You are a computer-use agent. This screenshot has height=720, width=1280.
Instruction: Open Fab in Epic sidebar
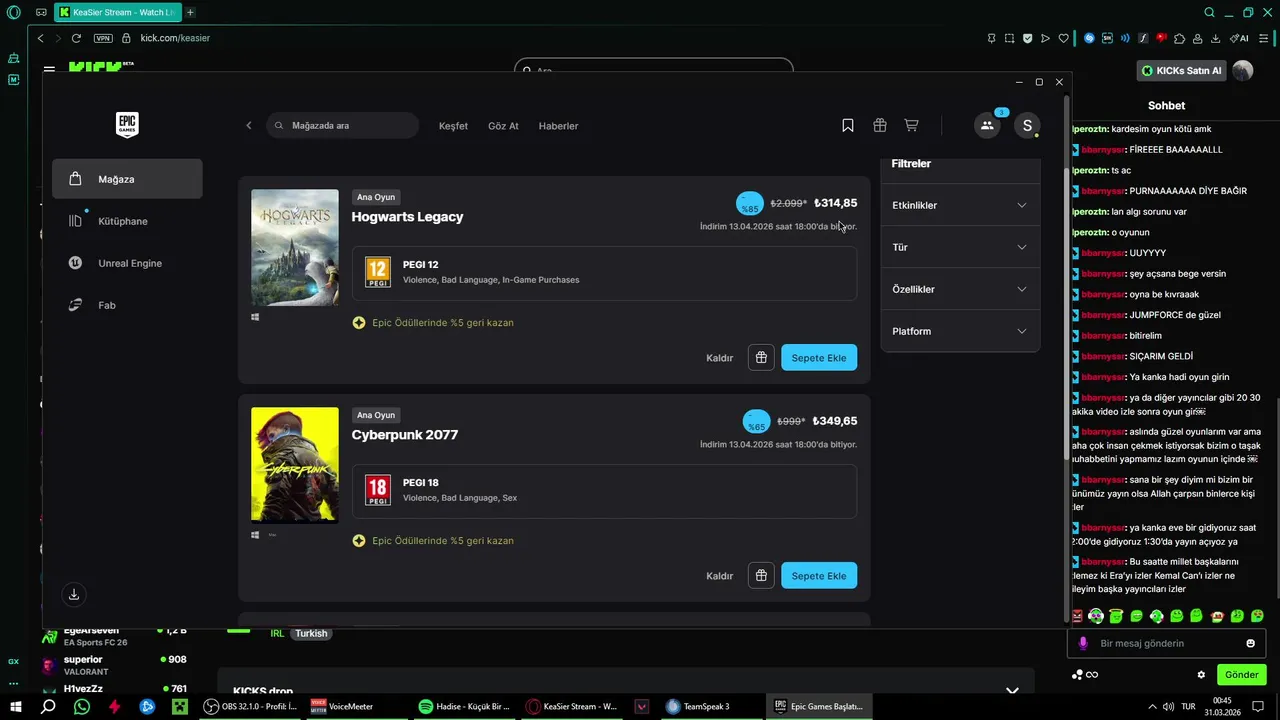(x=127, y=305)
